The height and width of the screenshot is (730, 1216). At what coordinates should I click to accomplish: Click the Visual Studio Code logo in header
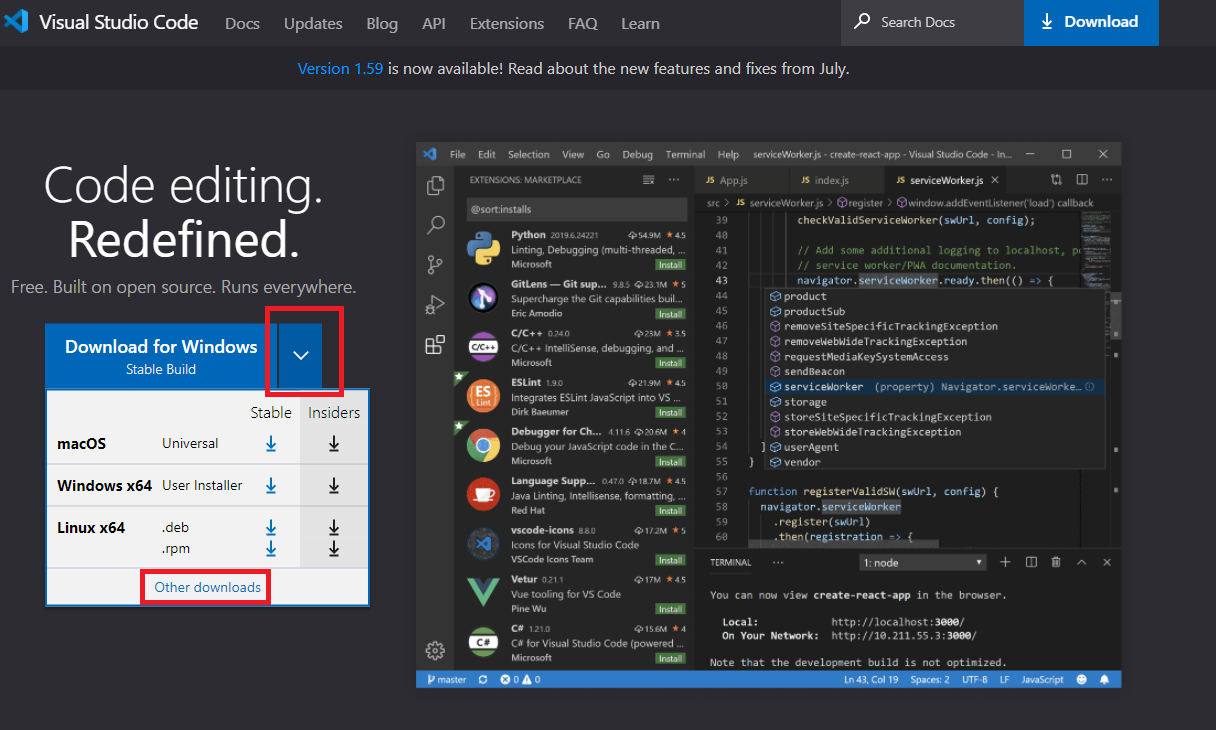pyautogui.click(x=16, y=21)
